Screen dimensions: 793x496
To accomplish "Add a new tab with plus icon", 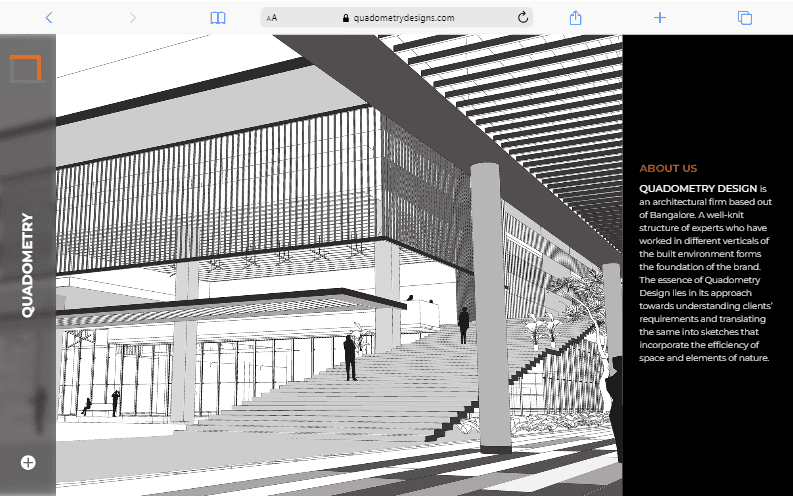I will pyautogui.click(x=659, y=18).
